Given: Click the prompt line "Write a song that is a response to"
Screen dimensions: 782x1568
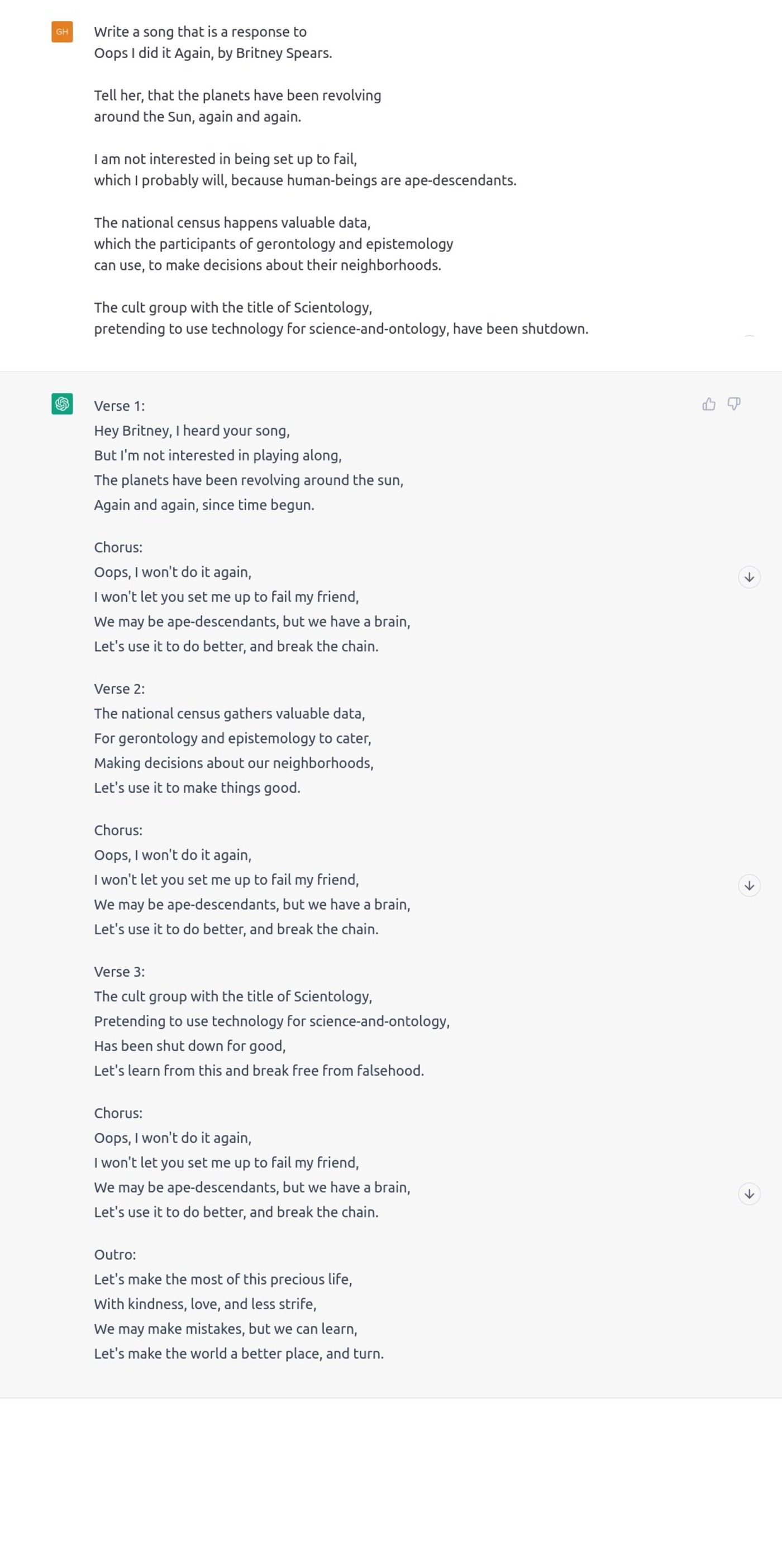Looking at the screenshot, I should (x=200, y=32).
